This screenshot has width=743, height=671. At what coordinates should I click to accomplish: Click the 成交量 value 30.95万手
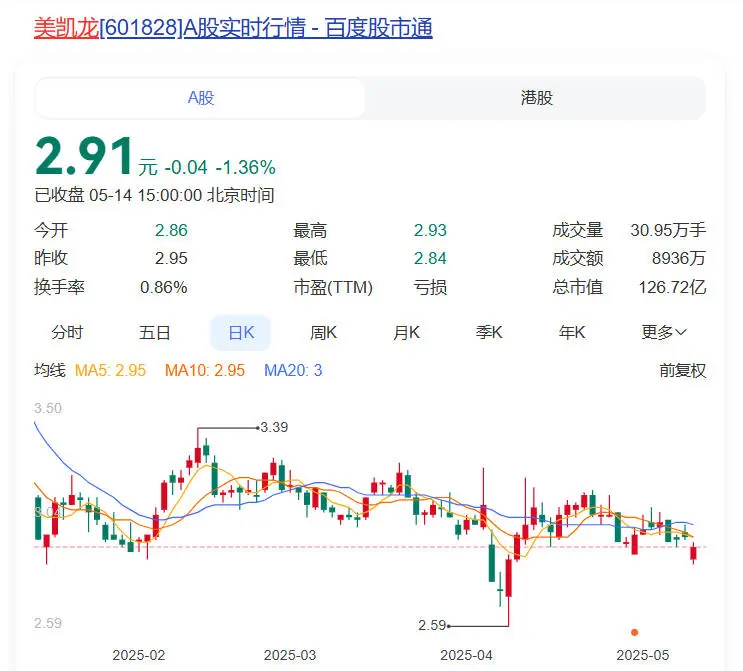pyautogui.click(x=668, y=230)
